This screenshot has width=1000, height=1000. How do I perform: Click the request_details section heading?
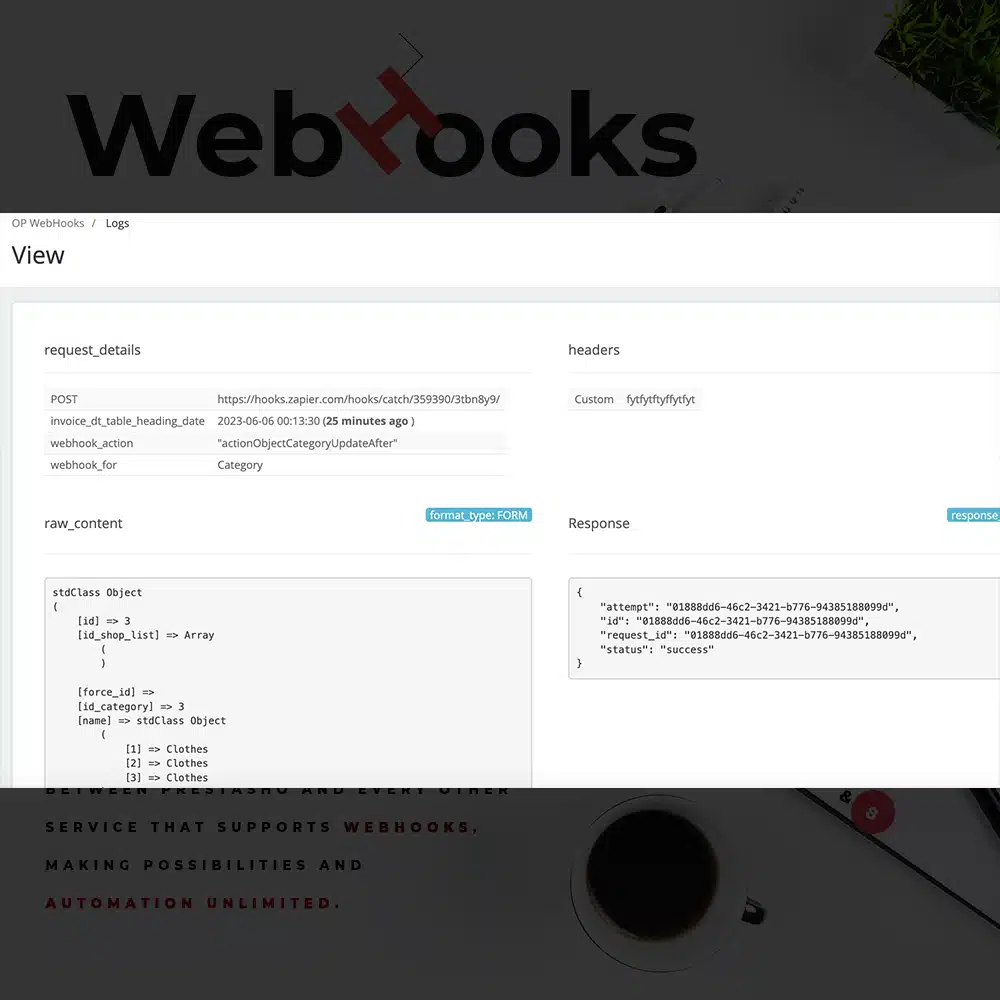coord(92,349)
